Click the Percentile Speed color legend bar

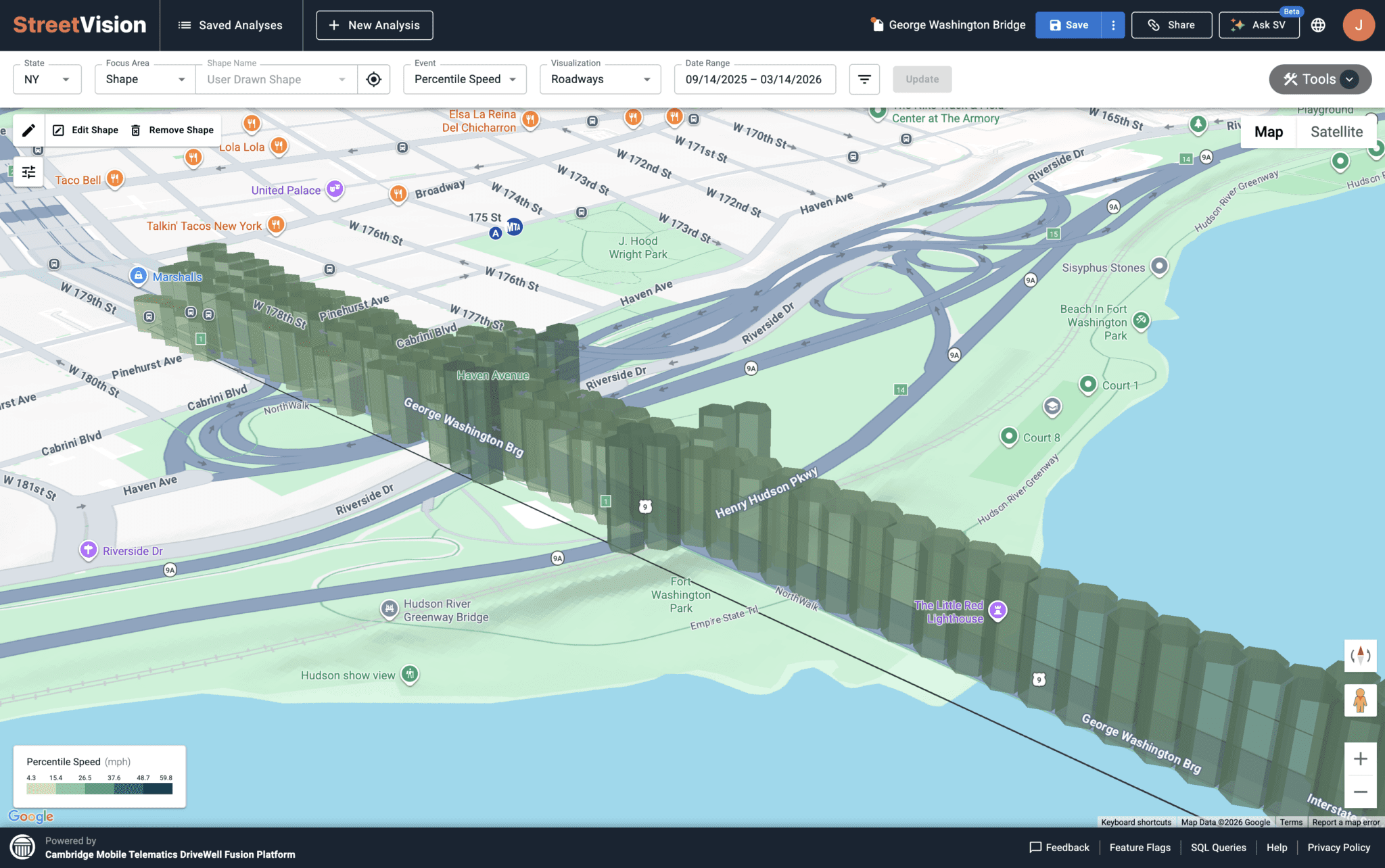tap(99, 789)
